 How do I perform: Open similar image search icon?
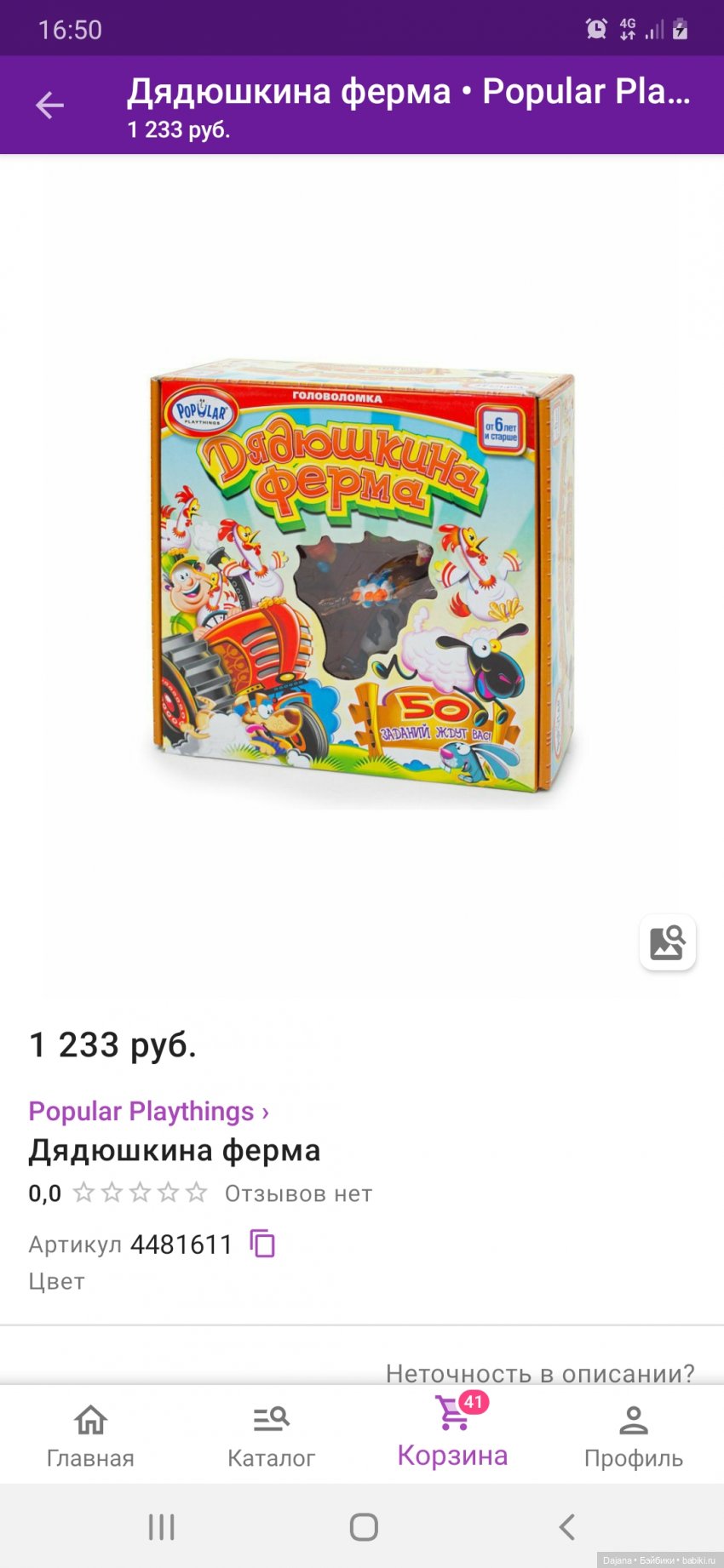pos(668,942)
